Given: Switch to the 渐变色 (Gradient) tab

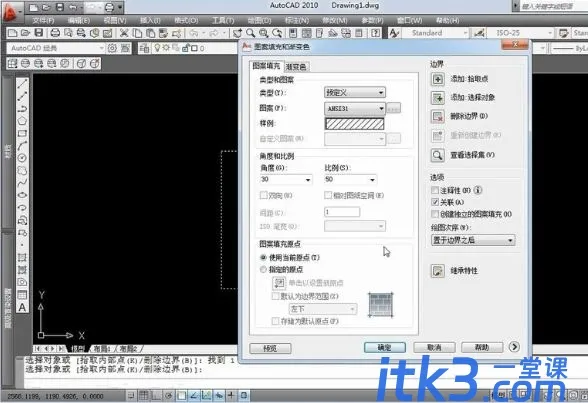Looking at the screenshot, I should pyautogui.click(x=296, y=67).
